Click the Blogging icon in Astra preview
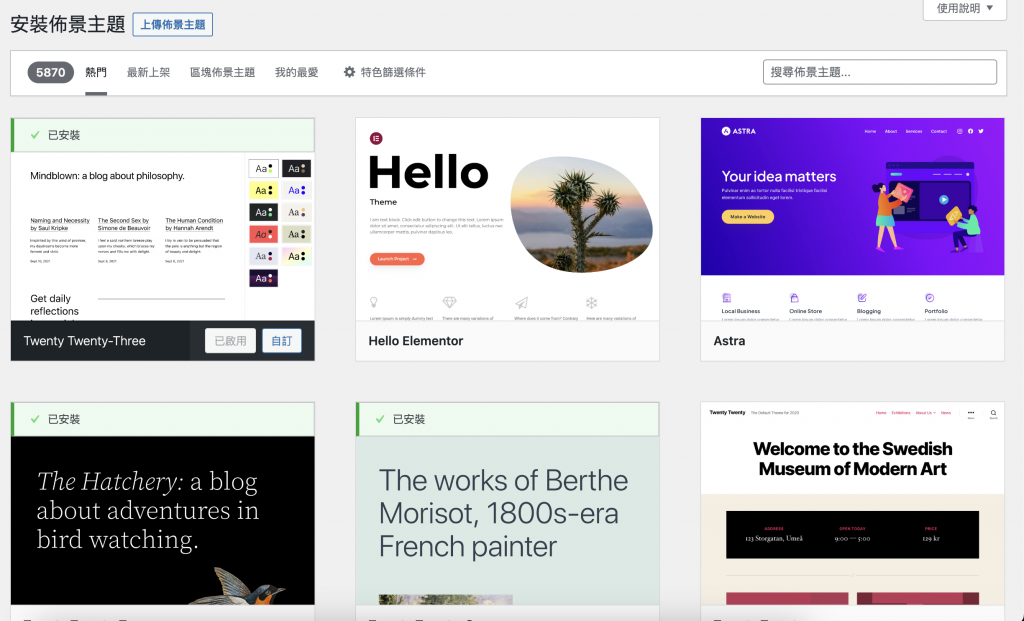The width and height of the screenshot is (1024, 621). (862, 298)
